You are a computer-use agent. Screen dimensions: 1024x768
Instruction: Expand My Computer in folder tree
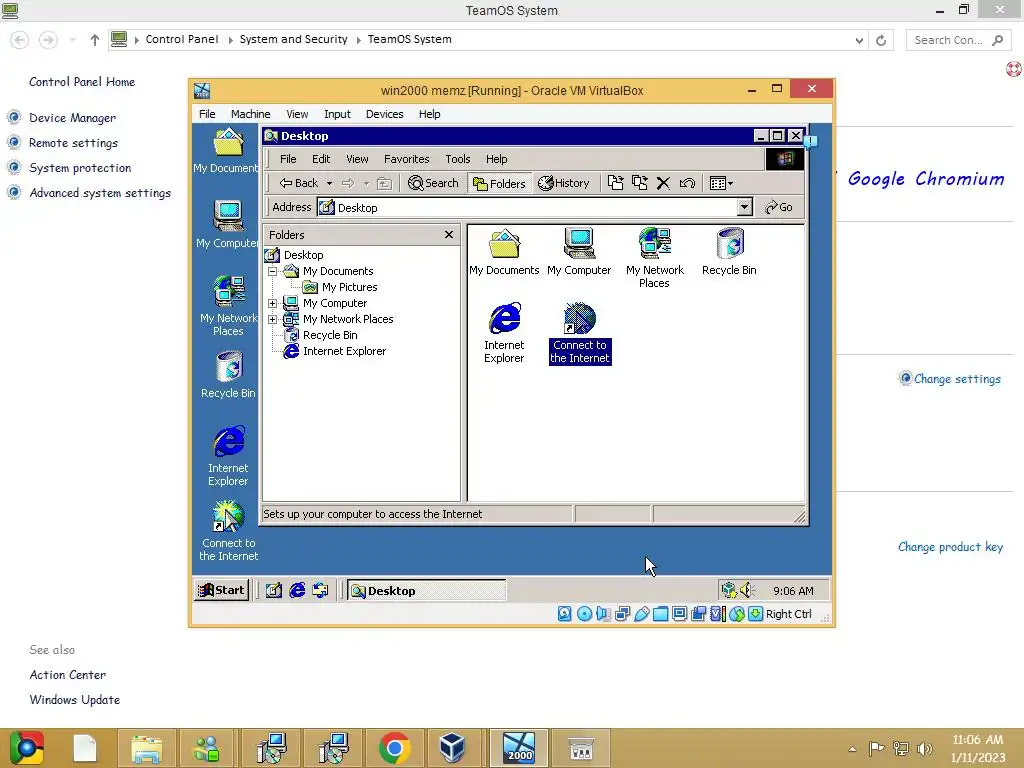point(272,303)
